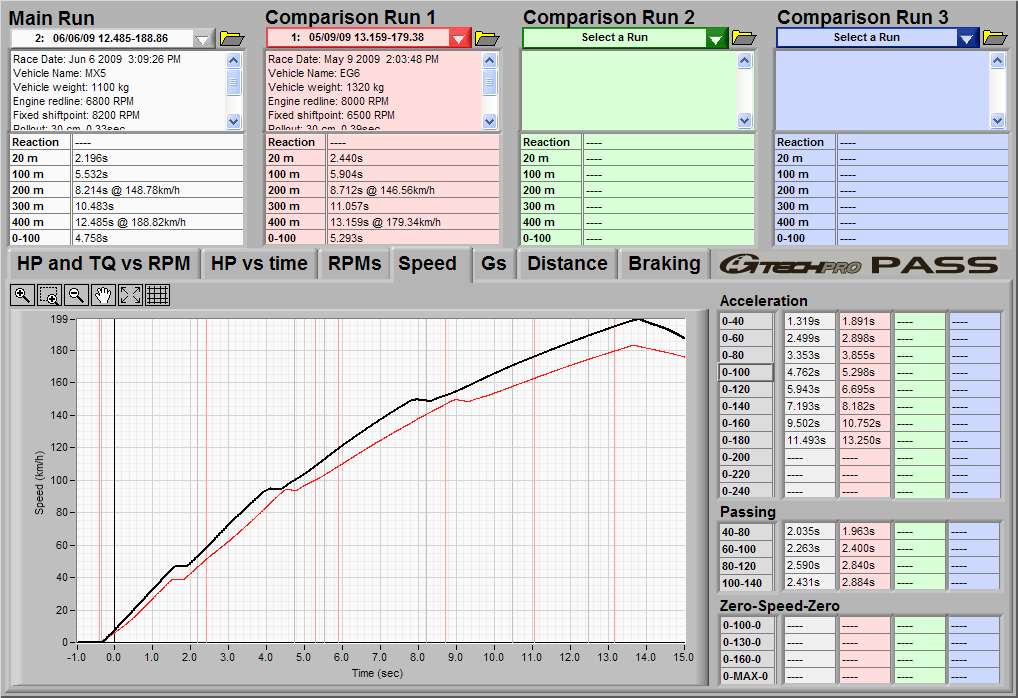The image size is (1018, 698).
Task: Open folder icon beside Comparison Run 3
Action: pos(995,38)
